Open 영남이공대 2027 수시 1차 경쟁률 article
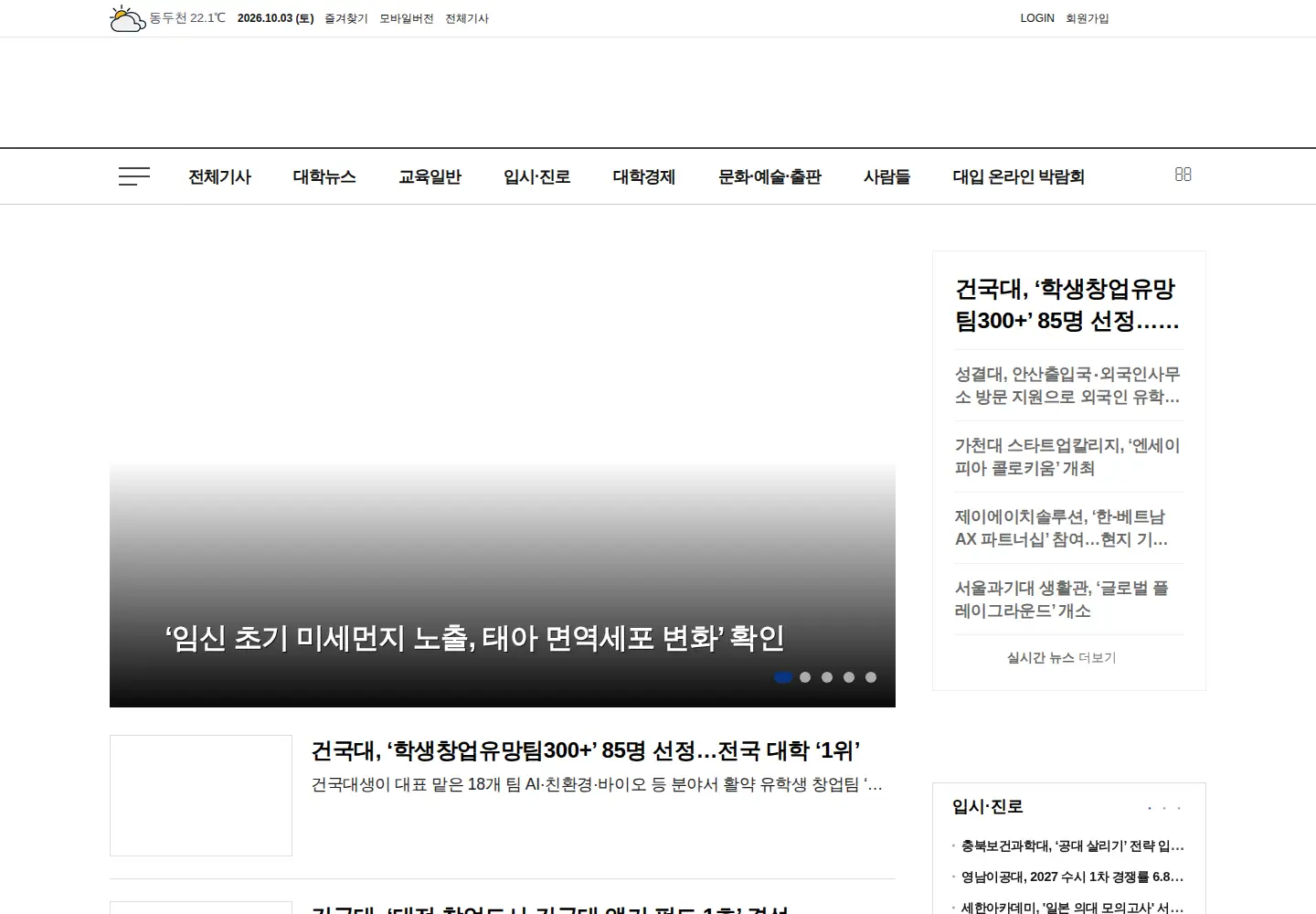 coord(1072,877)
